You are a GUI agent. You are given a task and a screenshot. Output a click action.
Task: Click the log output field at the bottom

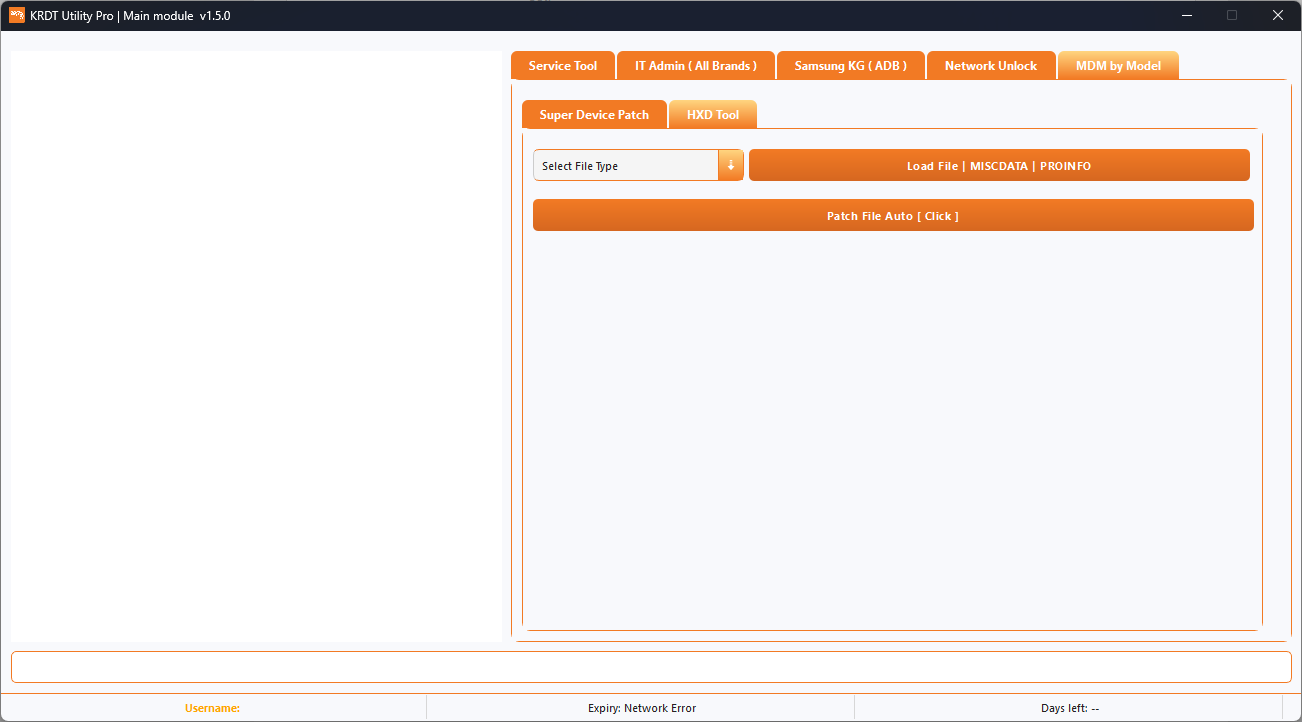coord(651,666)
